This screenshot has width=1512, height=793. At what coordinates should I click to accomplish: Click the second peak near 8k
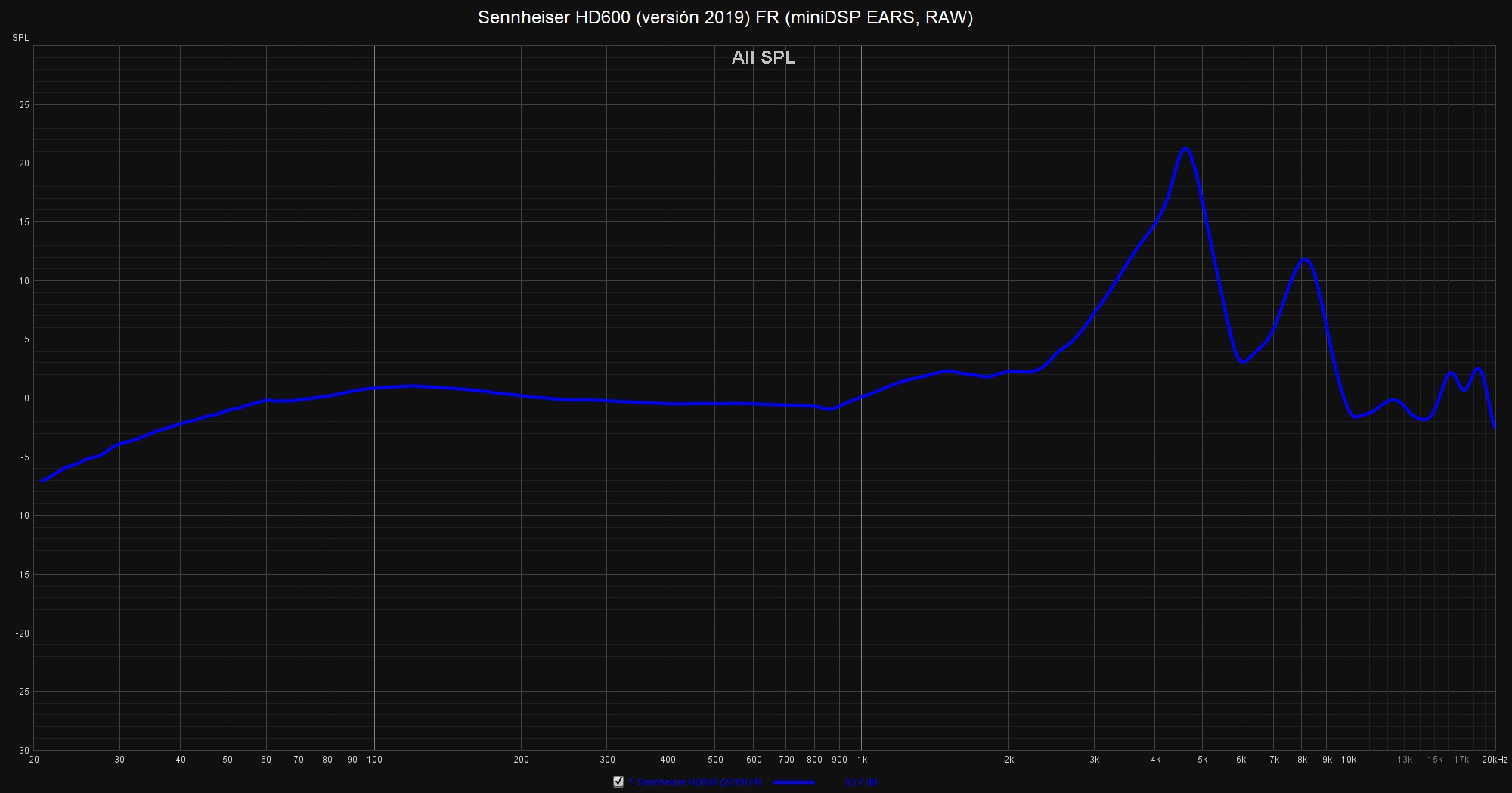pos(1304,260)
